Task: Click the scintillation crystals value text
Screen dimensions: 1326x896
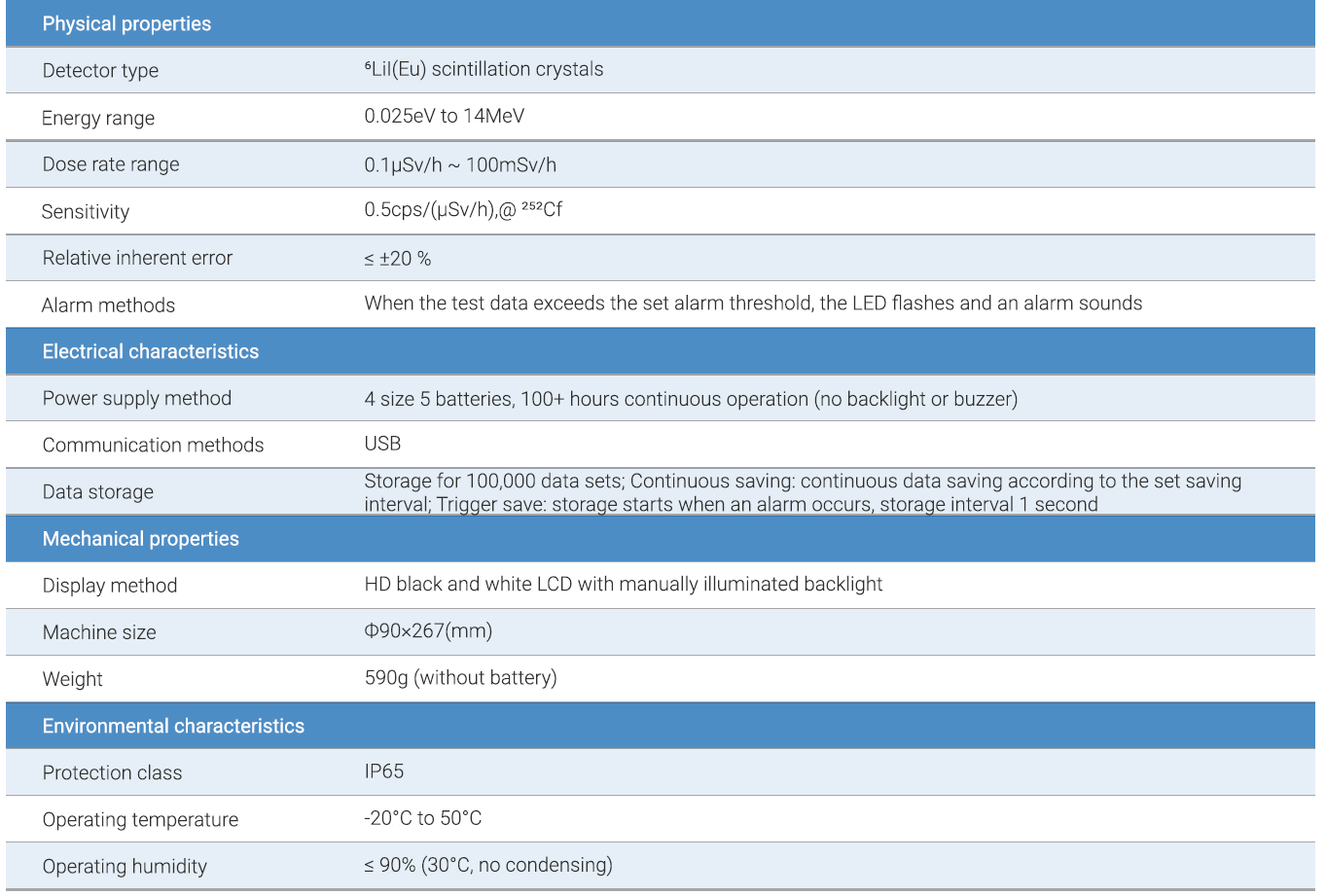Action: [x=484, y=70]
